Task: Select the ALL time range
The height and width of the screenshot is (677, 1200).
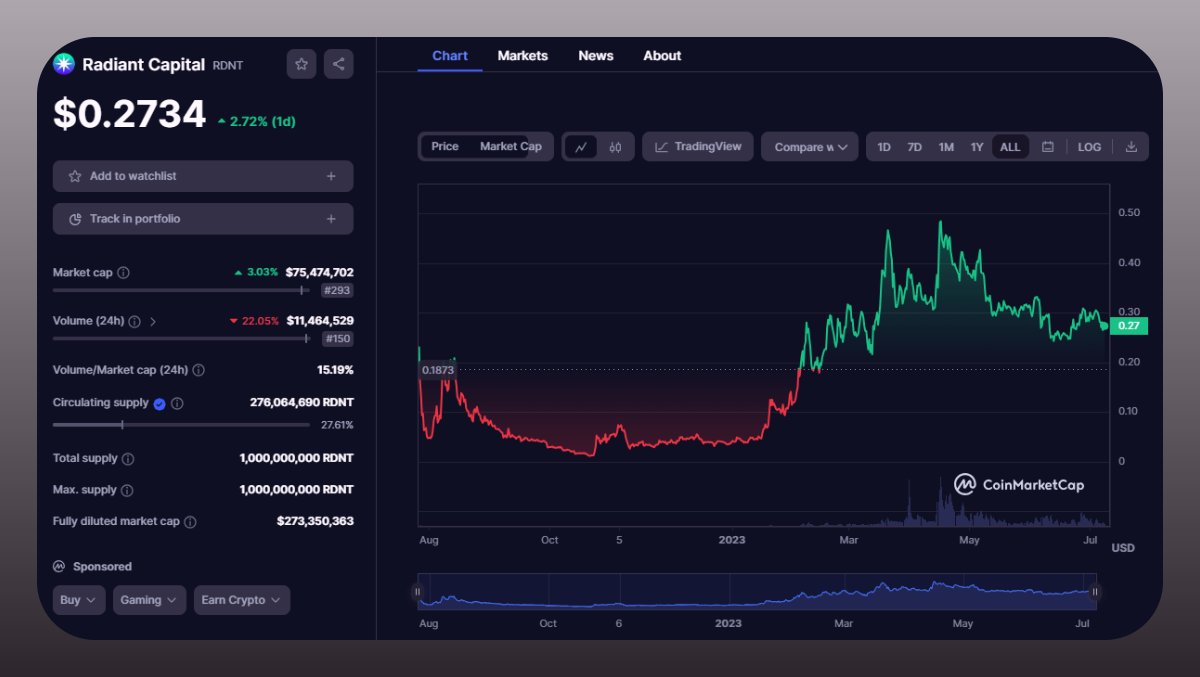Action: pos(1010,147)
